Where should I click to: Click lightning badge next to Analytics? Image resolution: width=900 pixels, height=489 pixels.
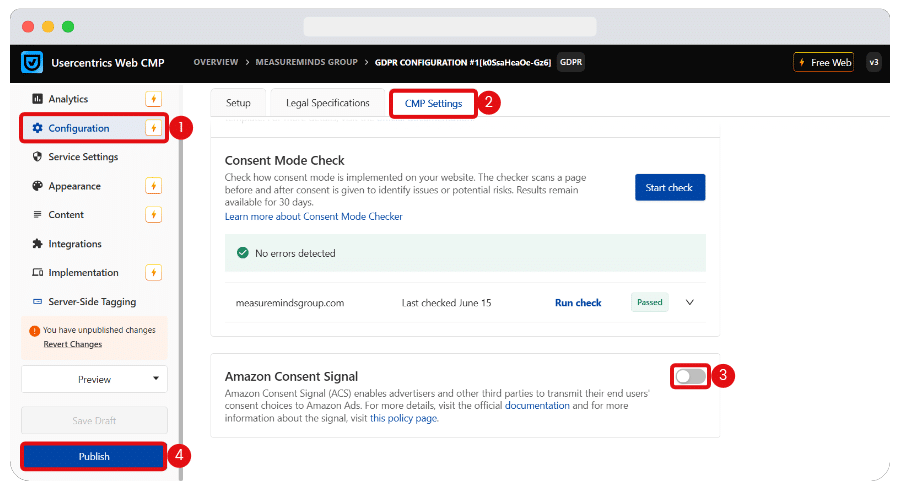pyautogui.click(x=153, y=99)
